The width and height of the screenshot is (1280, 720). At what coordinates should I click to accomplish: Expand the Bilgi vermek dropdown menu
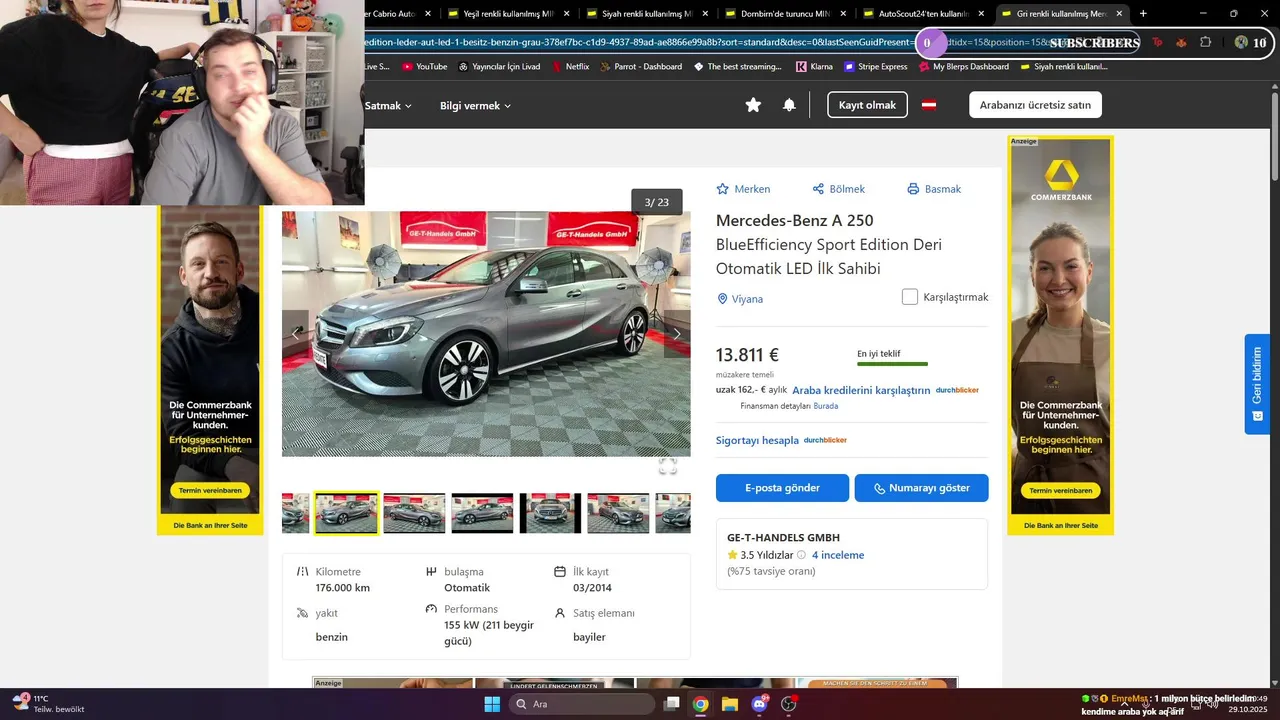click(x=475, y=105)
